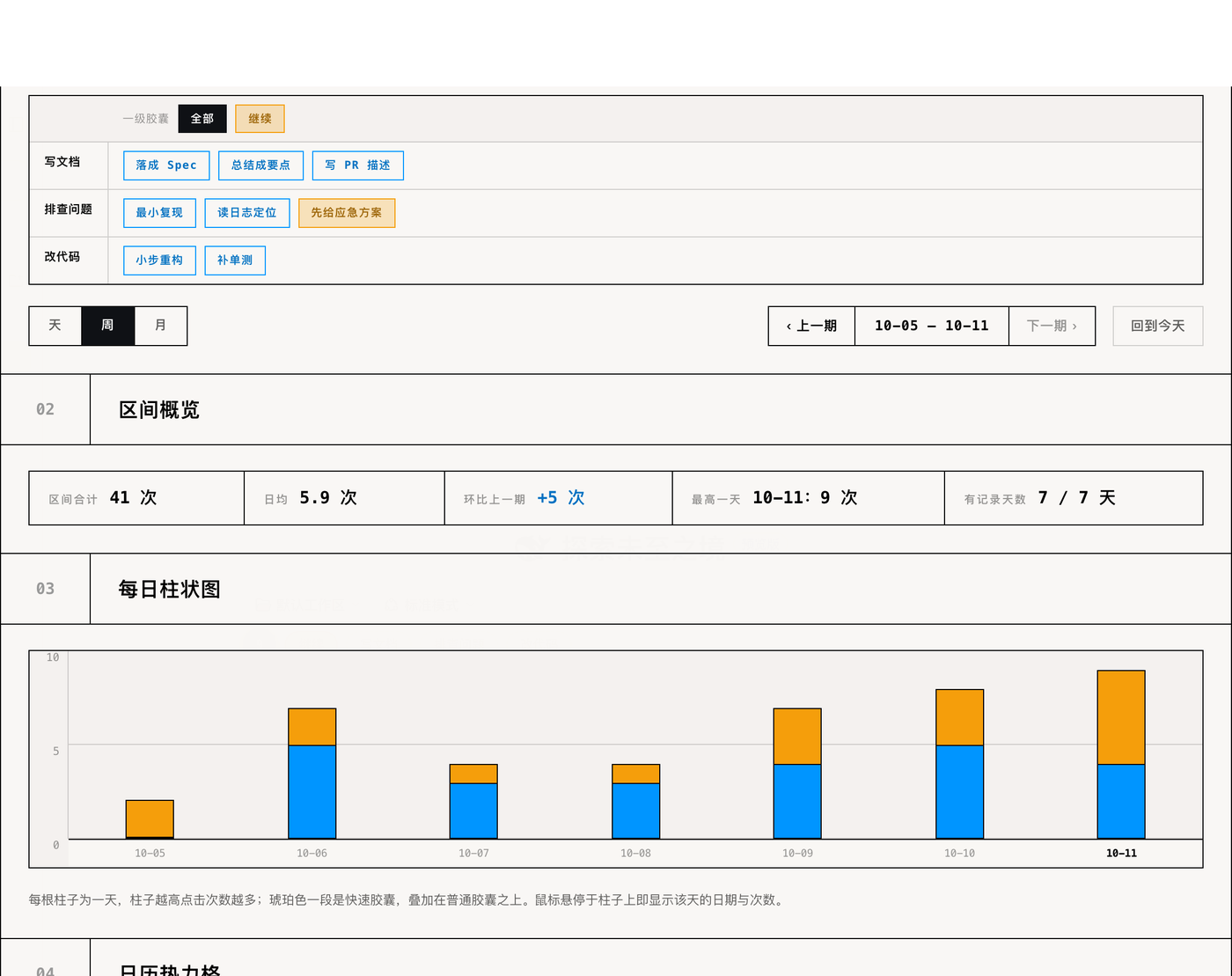
Task: Switch to the 周 view tab
Action: 108,326
